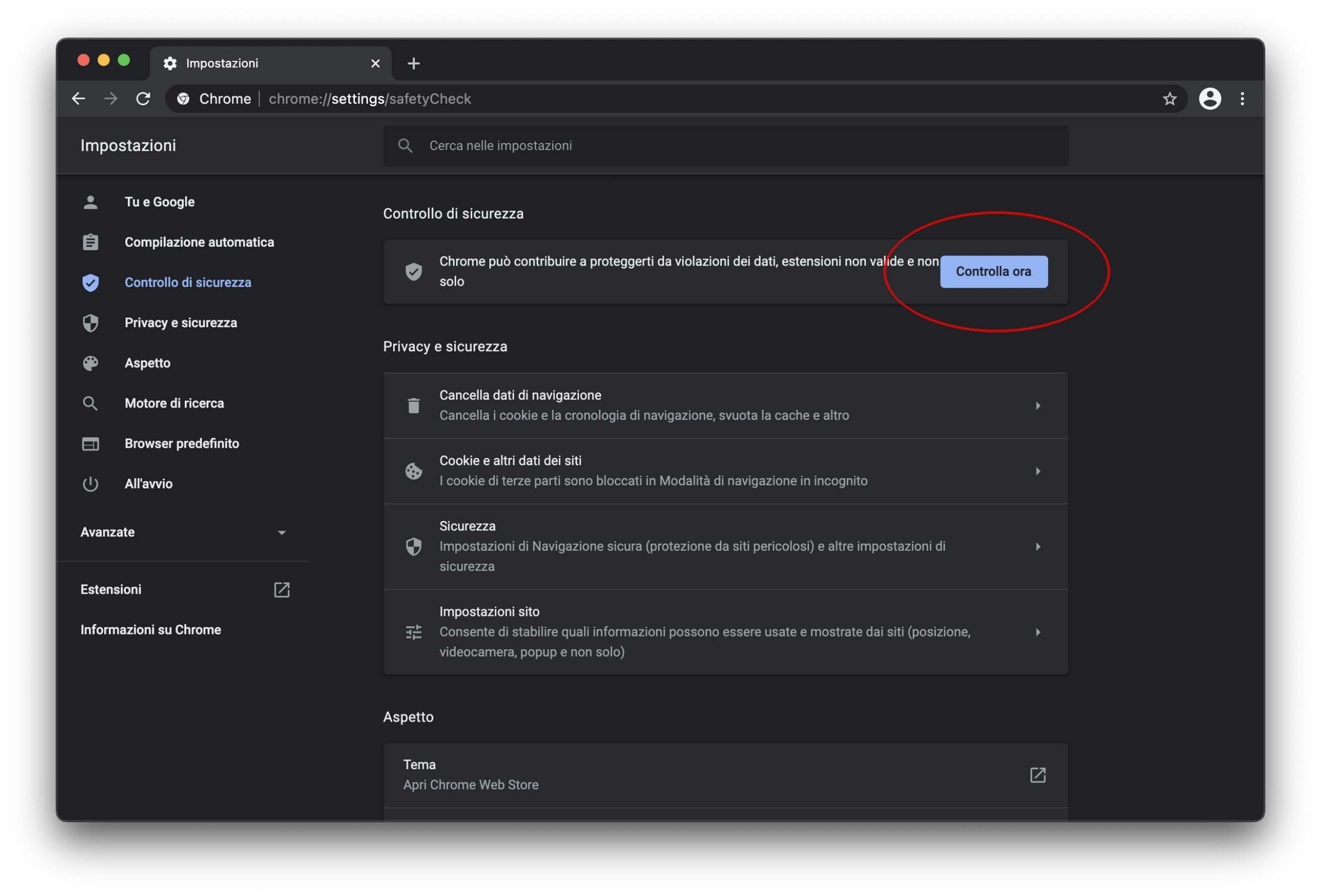Select Privacy e sicurezza in sidebar
Viewport: 1321px width, 896px height.
click(181, 323)
